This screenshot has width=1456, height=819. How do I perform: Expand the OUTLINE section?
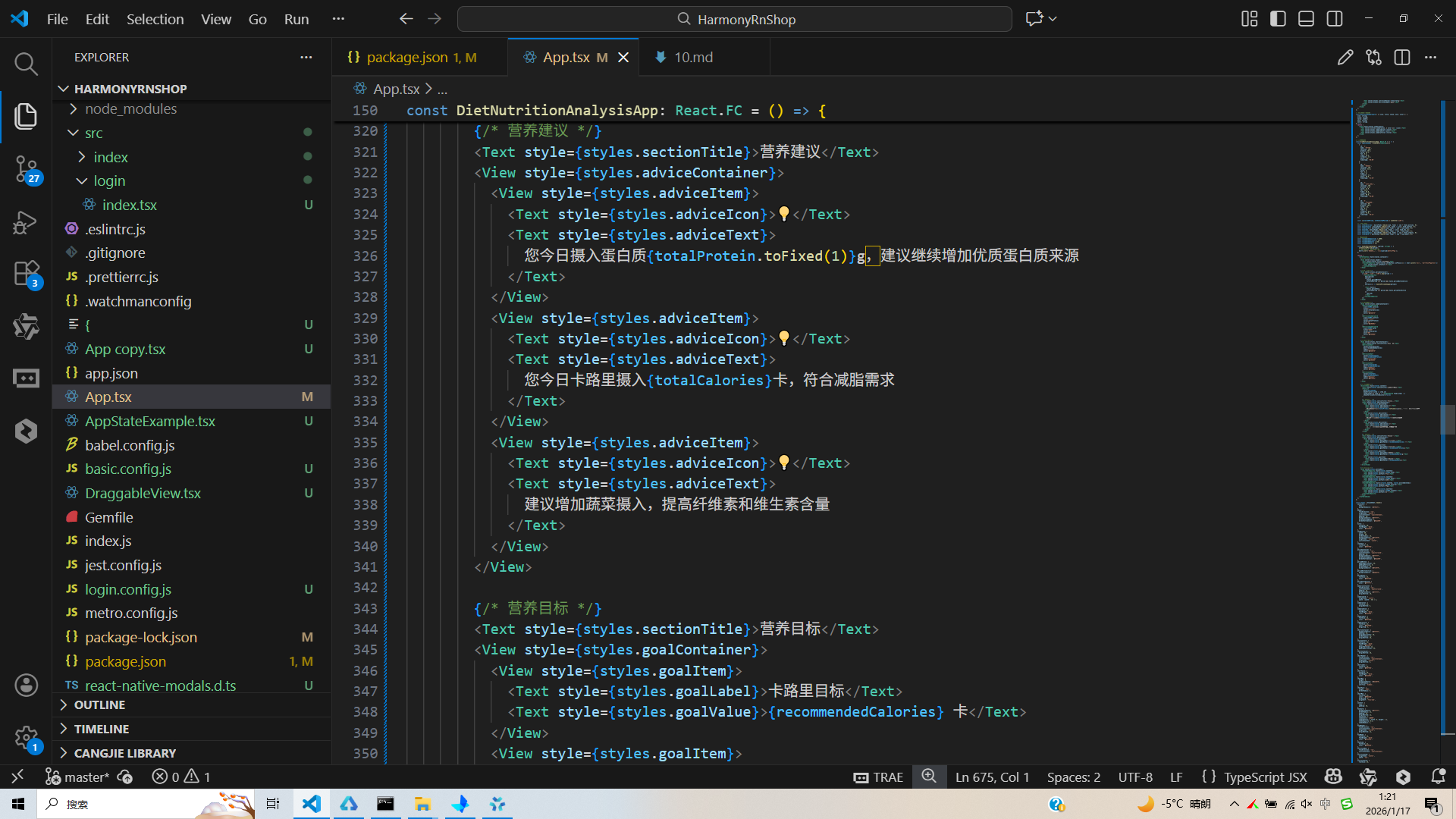(x=99, y=704)
